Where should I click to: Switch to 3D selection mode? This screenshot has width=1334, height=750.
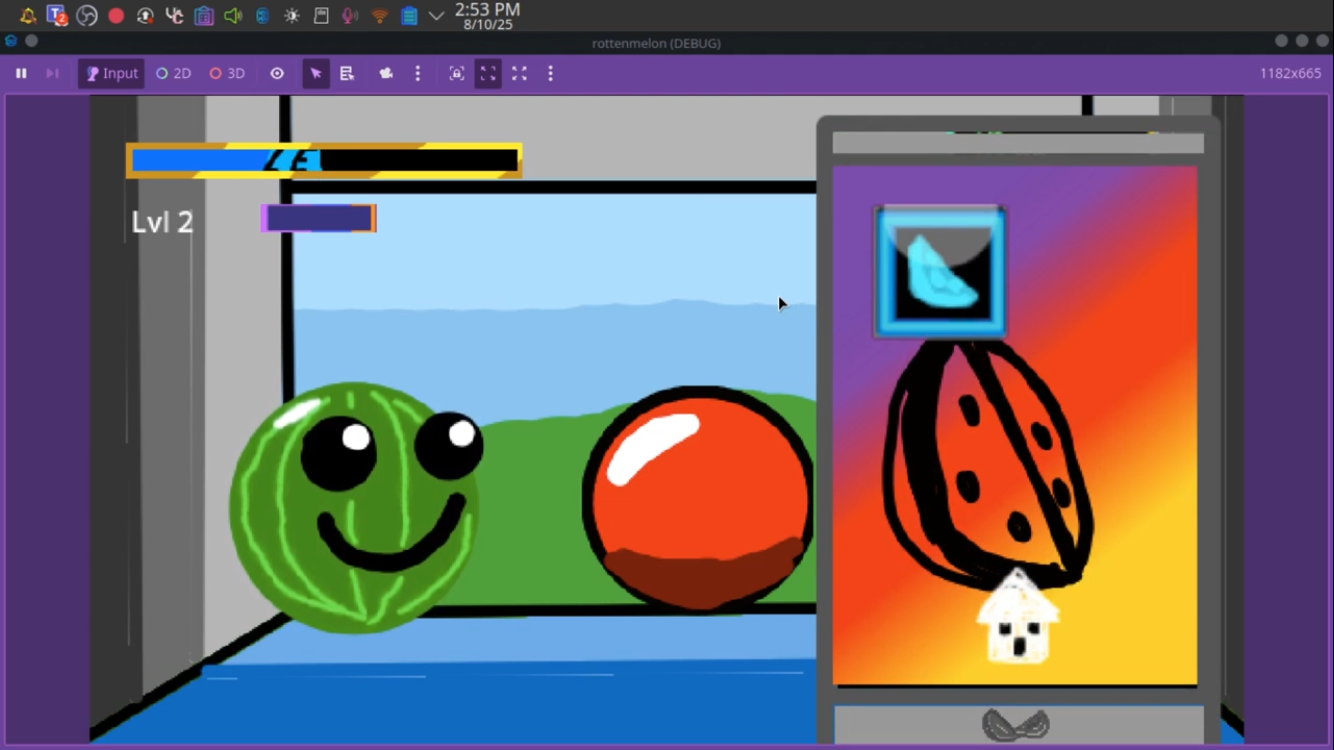click(x=227, y=74)
